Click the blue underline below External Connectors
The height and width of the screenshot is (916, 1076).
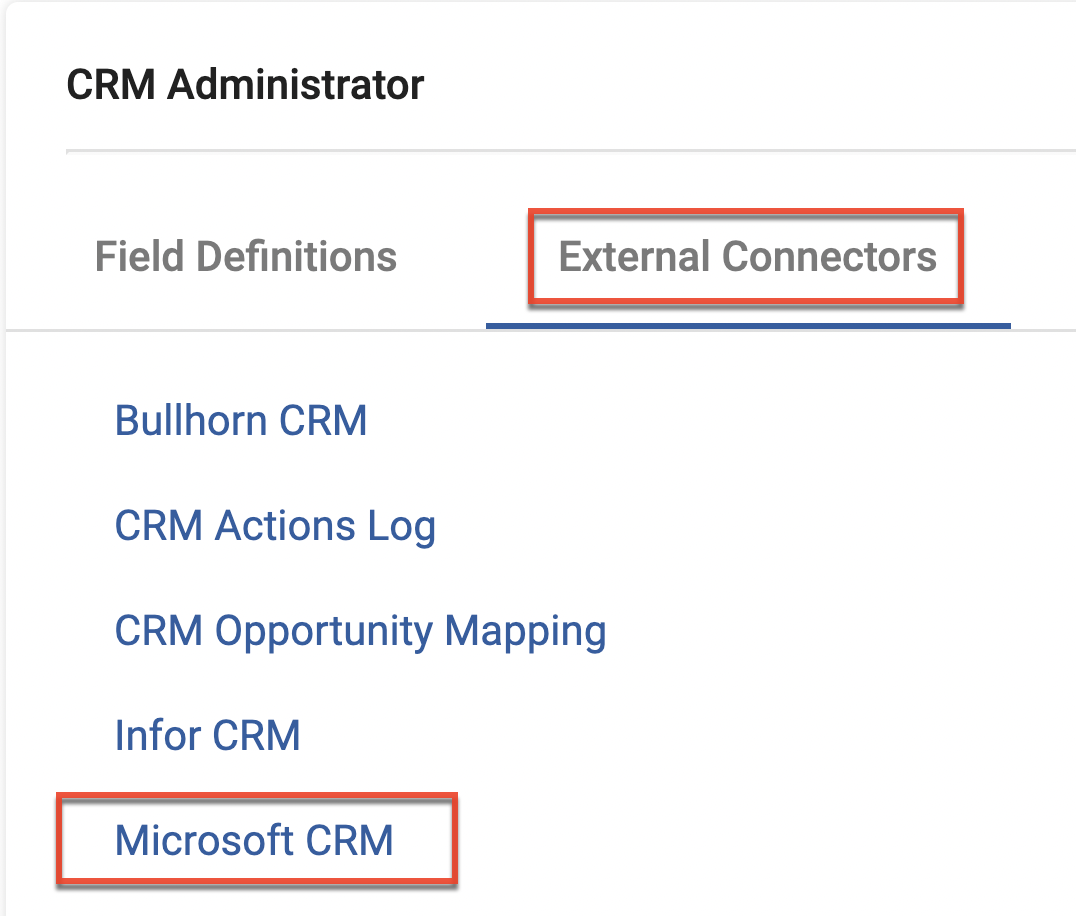click(748, 325)
